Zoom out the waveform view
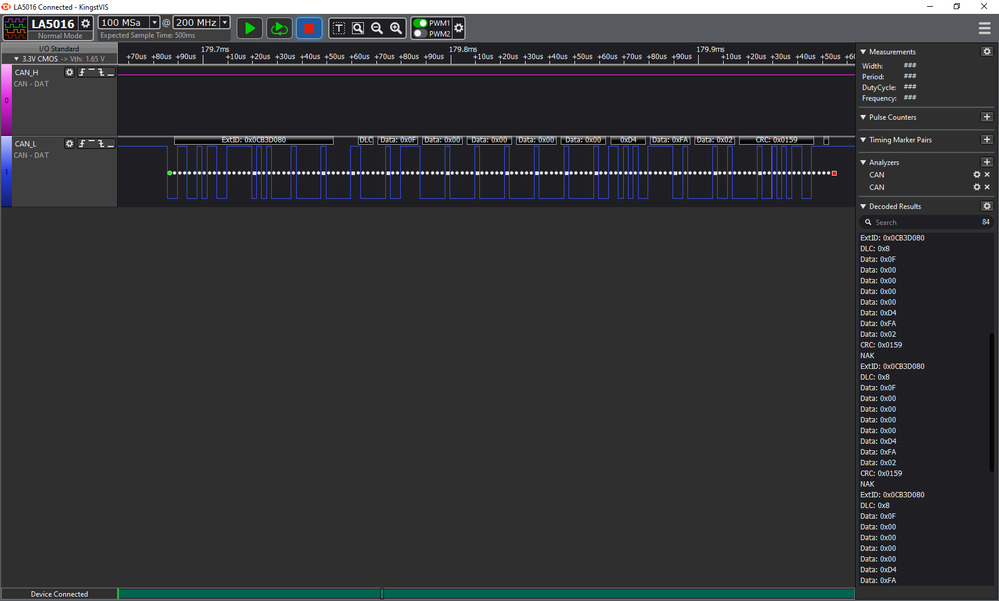Screen dimensions: 999x601 click(377, 28)
